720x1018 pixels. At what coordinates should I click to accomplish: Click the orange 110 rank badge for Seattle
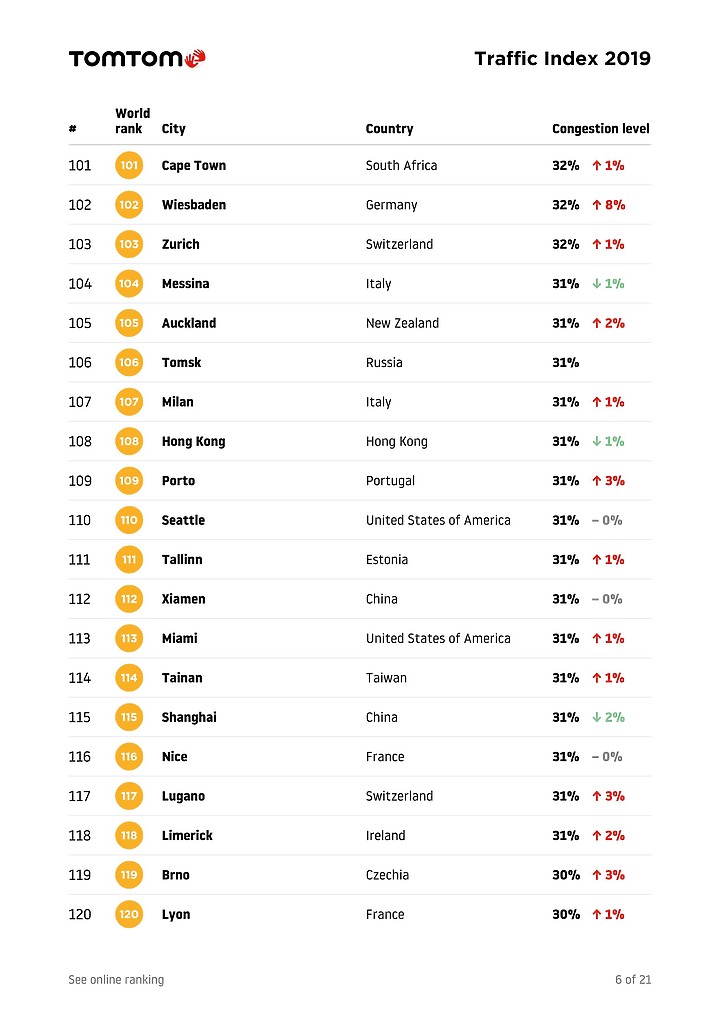(129, 520)
